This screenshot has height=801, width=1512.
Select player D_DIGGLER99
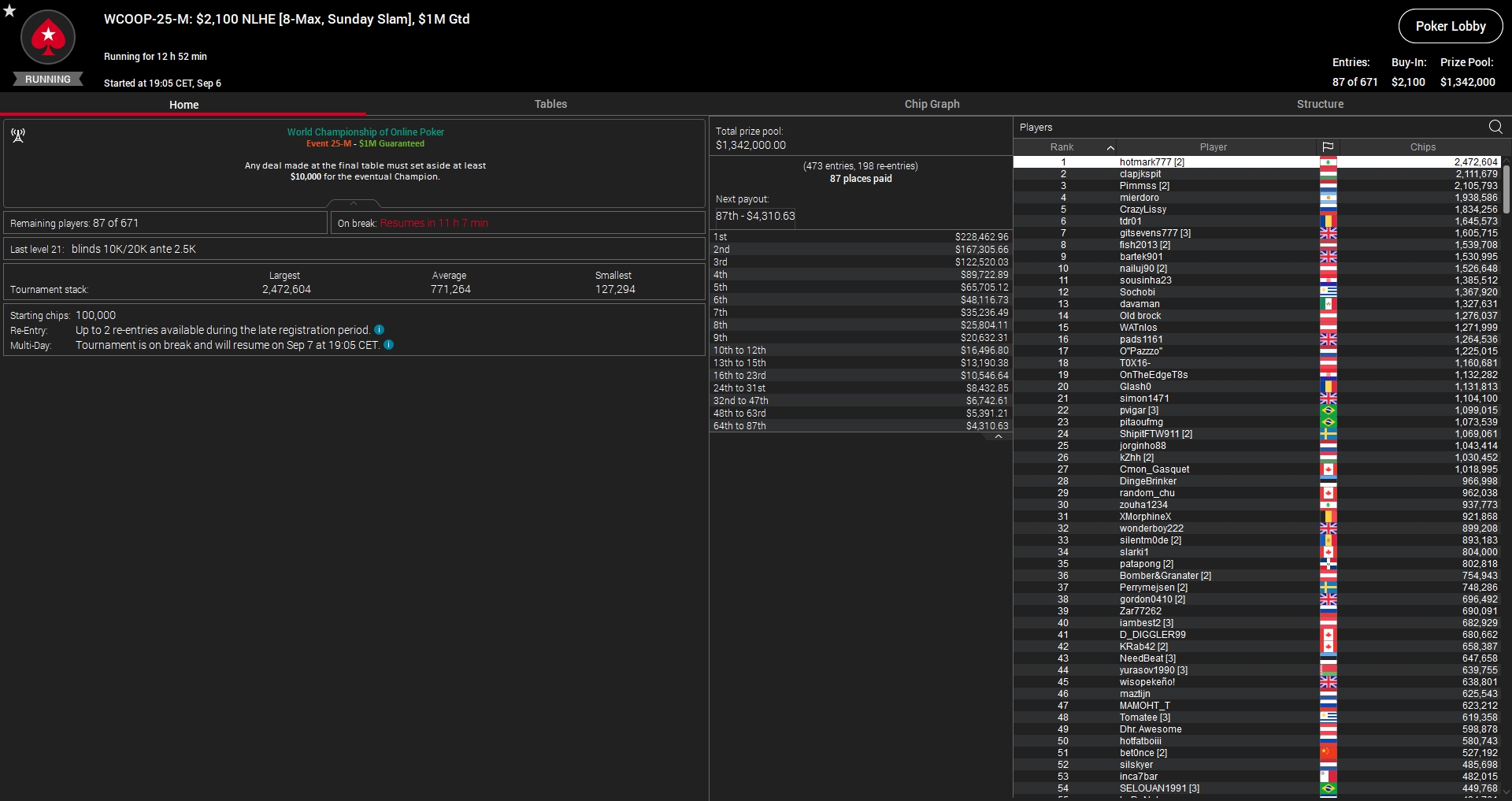tap(1257, 635)
